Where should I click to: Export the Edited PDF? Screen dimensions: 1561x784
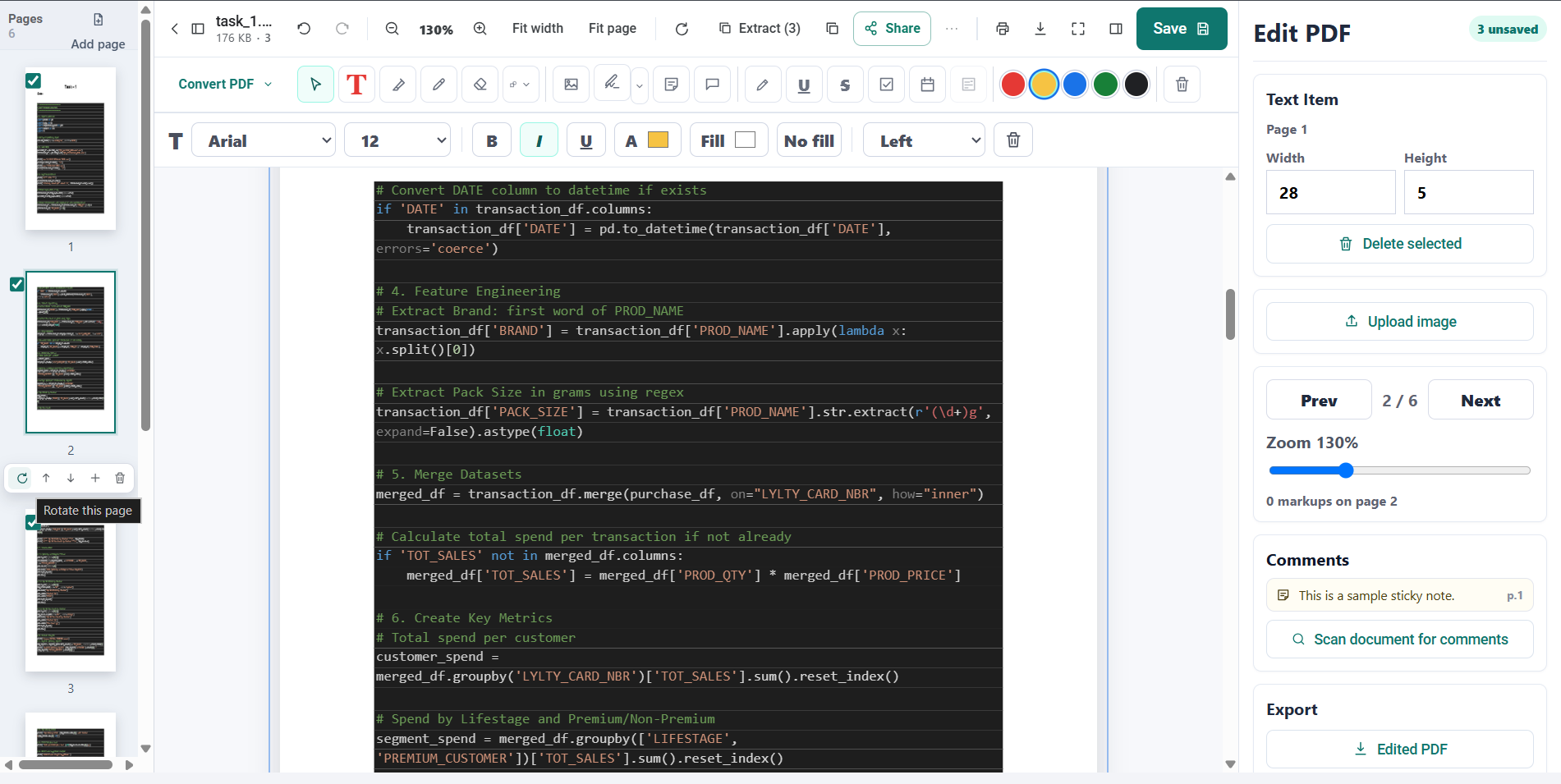click(x=1400, y=750)
